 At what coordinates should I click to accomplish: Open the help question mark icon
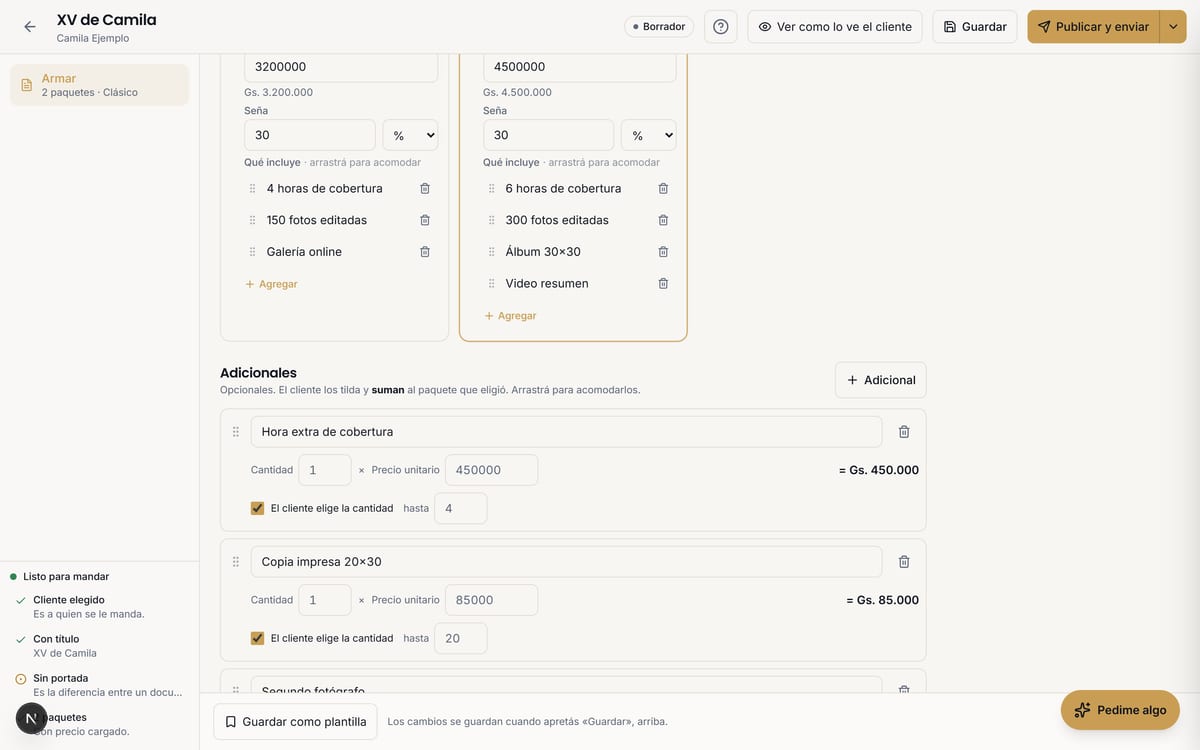721,27
